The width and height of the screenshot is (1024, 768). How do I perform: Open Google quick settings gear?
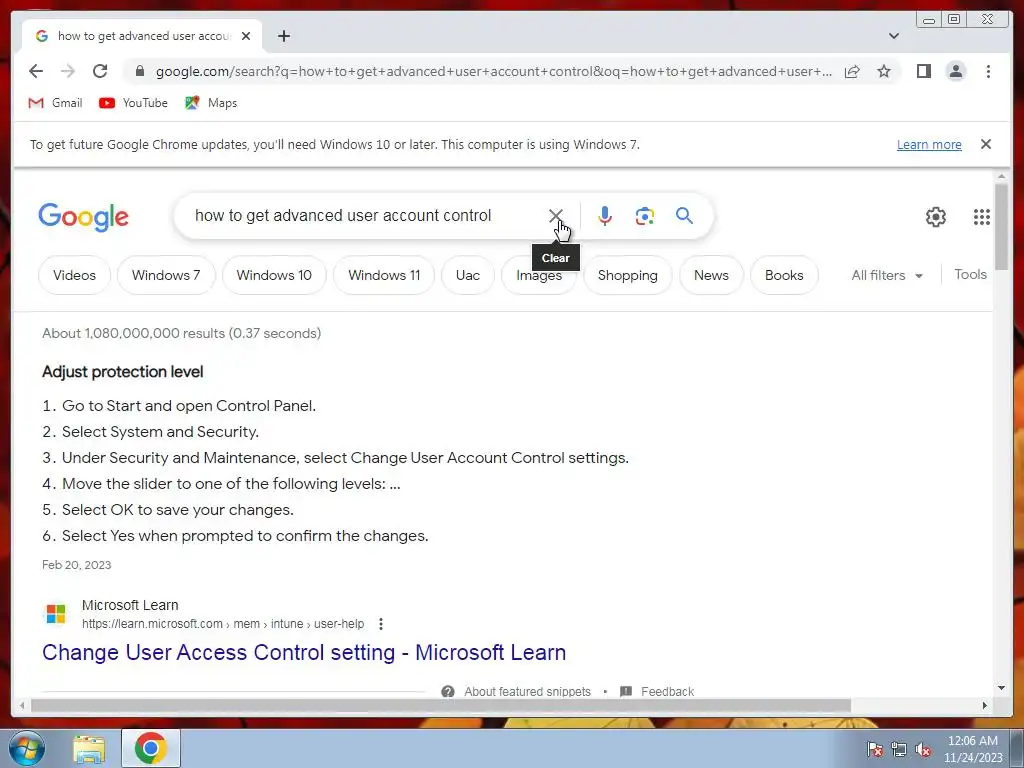coord(935,217)
